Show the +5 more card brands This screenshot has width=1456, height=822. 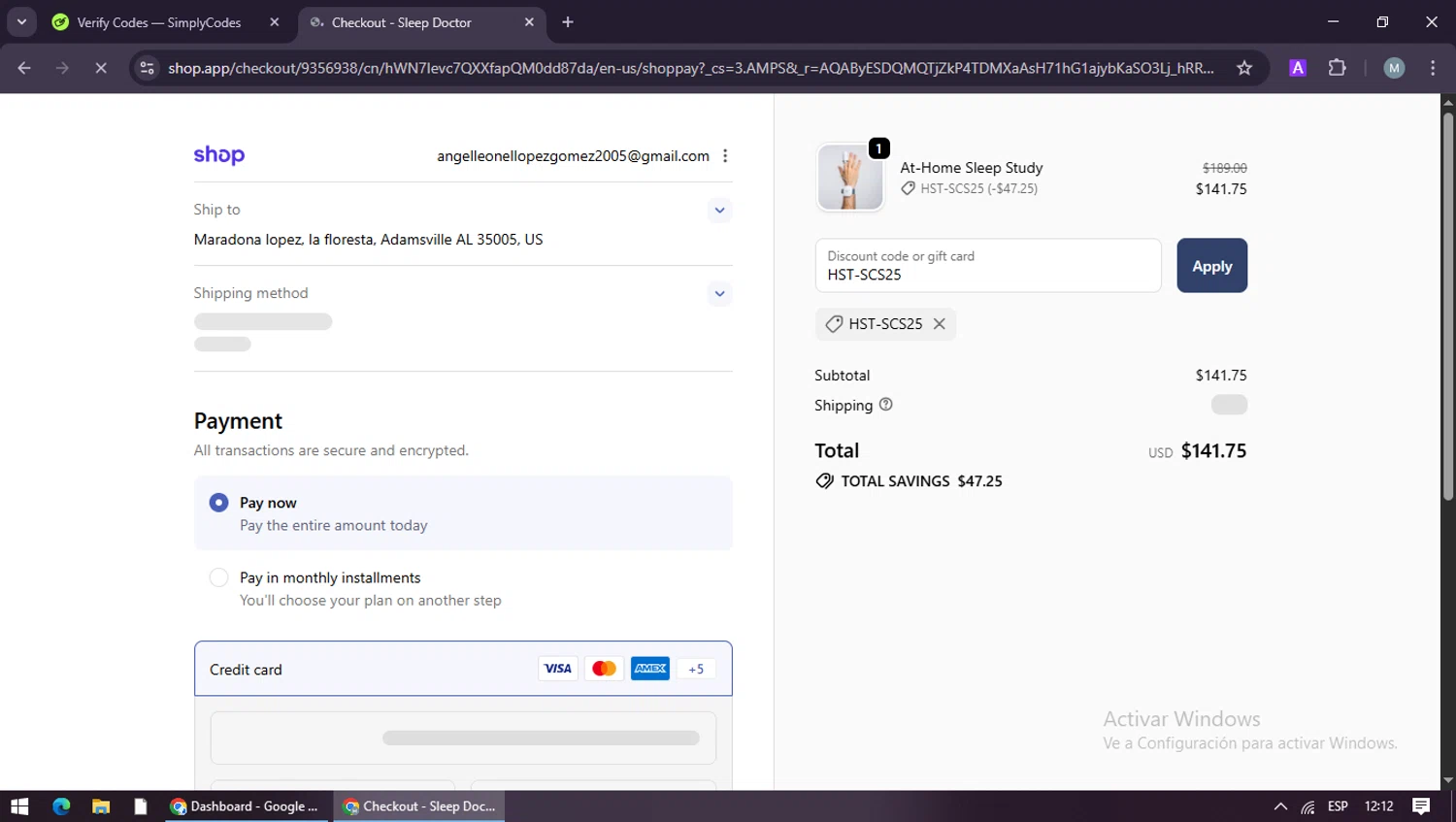click(696, 669)
